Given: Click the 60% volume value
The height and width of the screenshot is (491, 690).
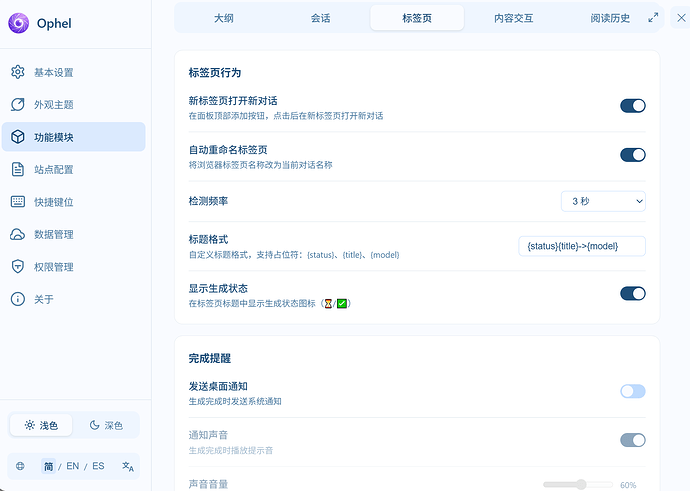Looking at the screenshot, I should point(628,485).
